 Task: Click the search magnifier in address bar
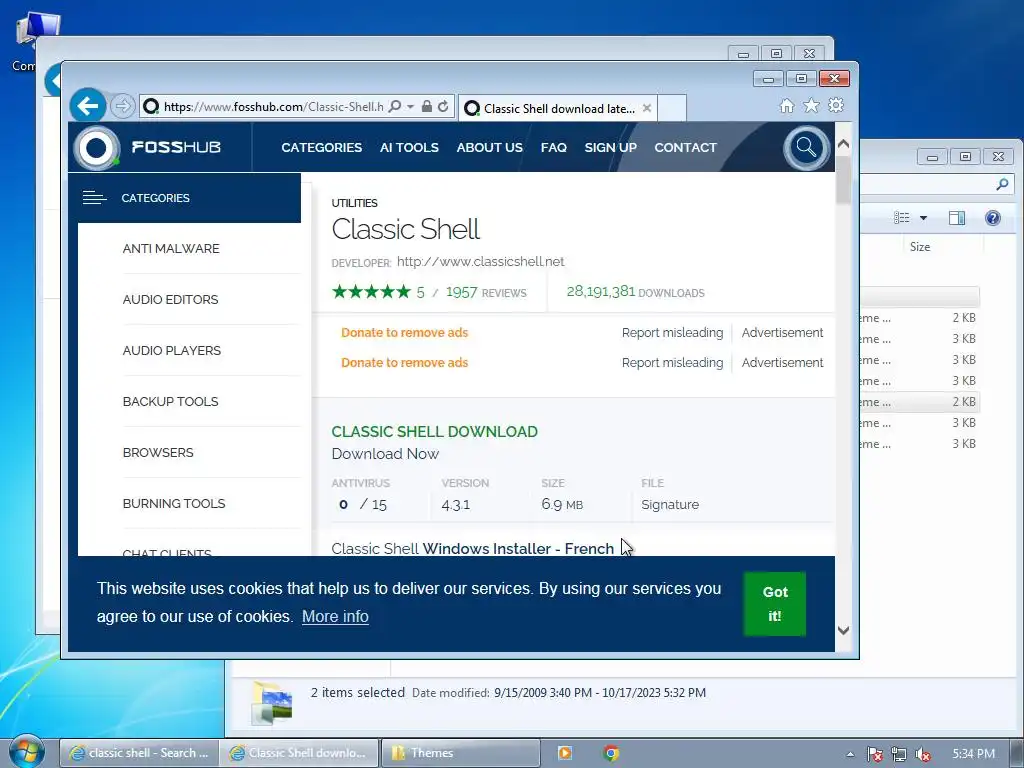(394, 106)
